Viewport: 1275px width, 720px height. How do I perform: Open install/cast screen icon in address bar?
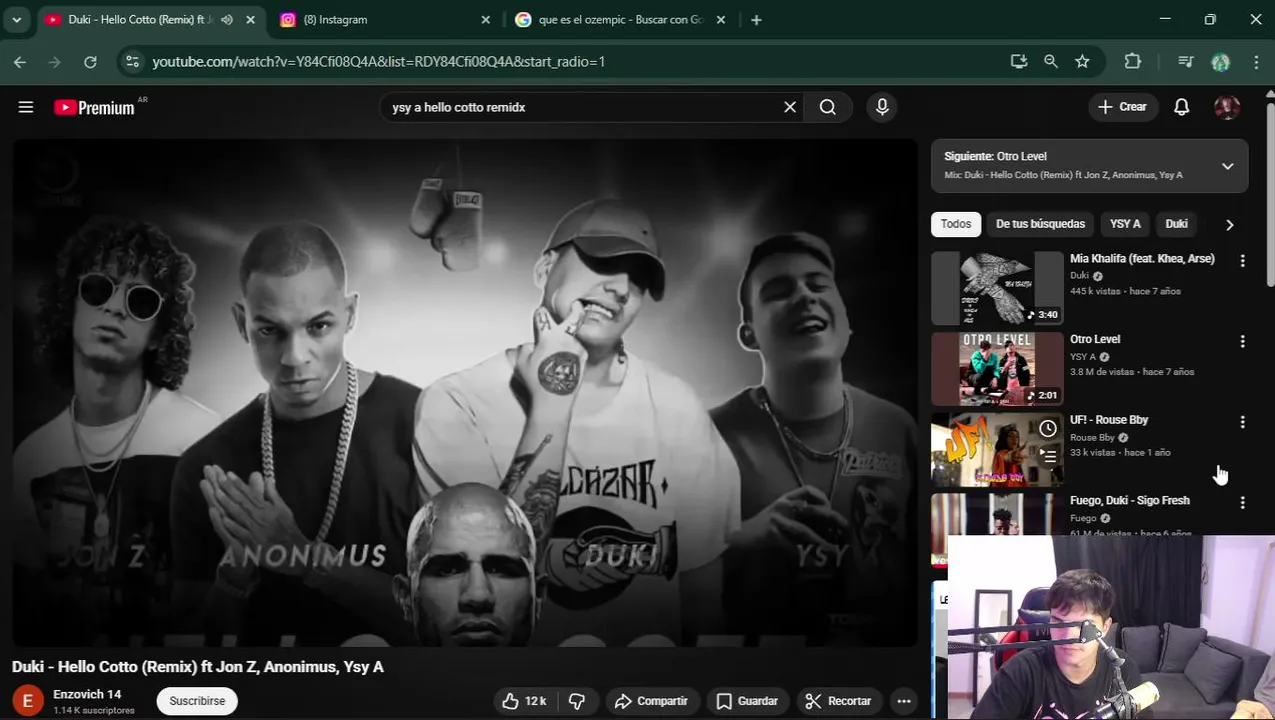tap(1018, 62)
